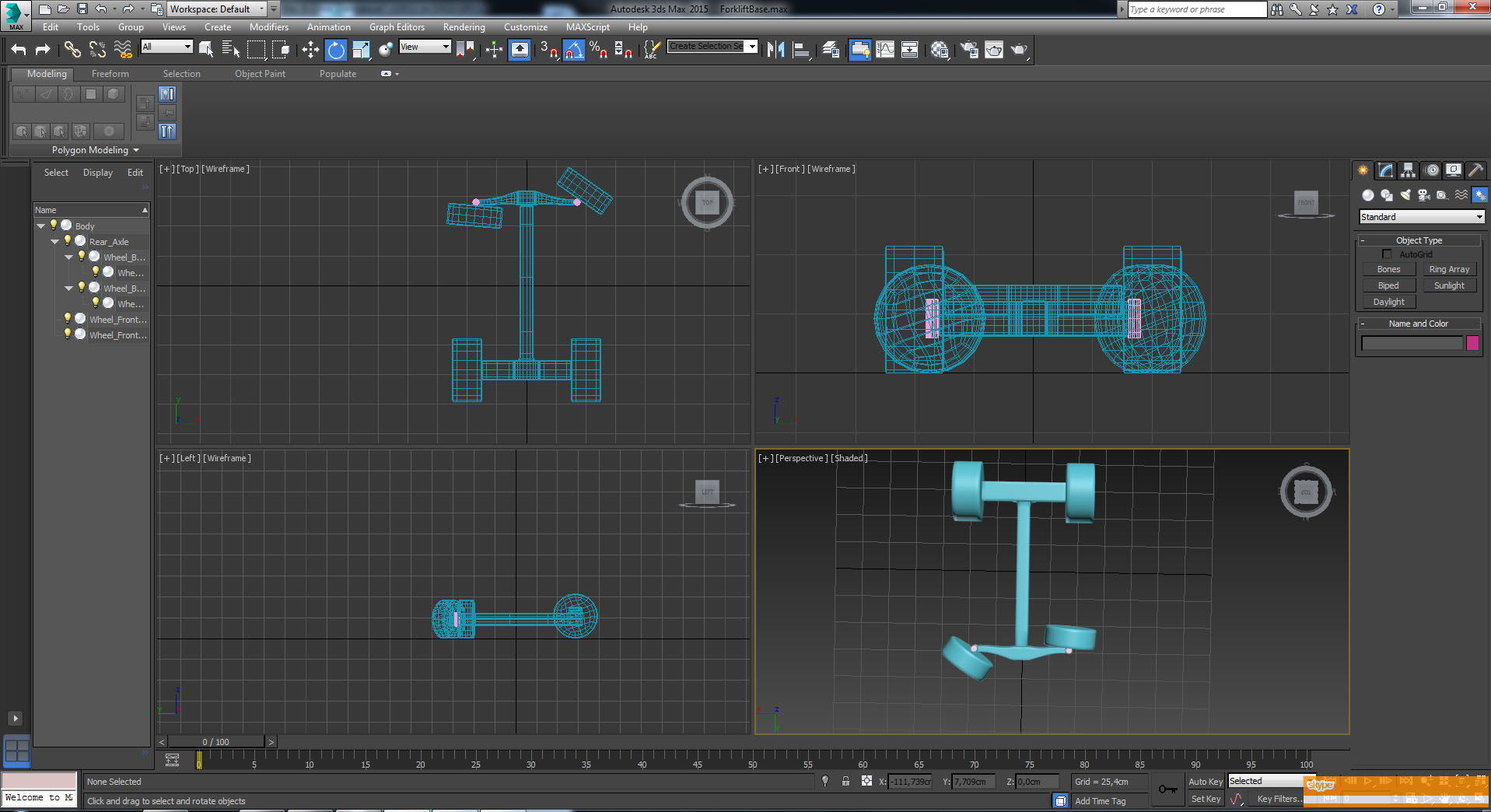Click the Auto Key button
Screen dimensions: 1491x812
coord(1205,782)
